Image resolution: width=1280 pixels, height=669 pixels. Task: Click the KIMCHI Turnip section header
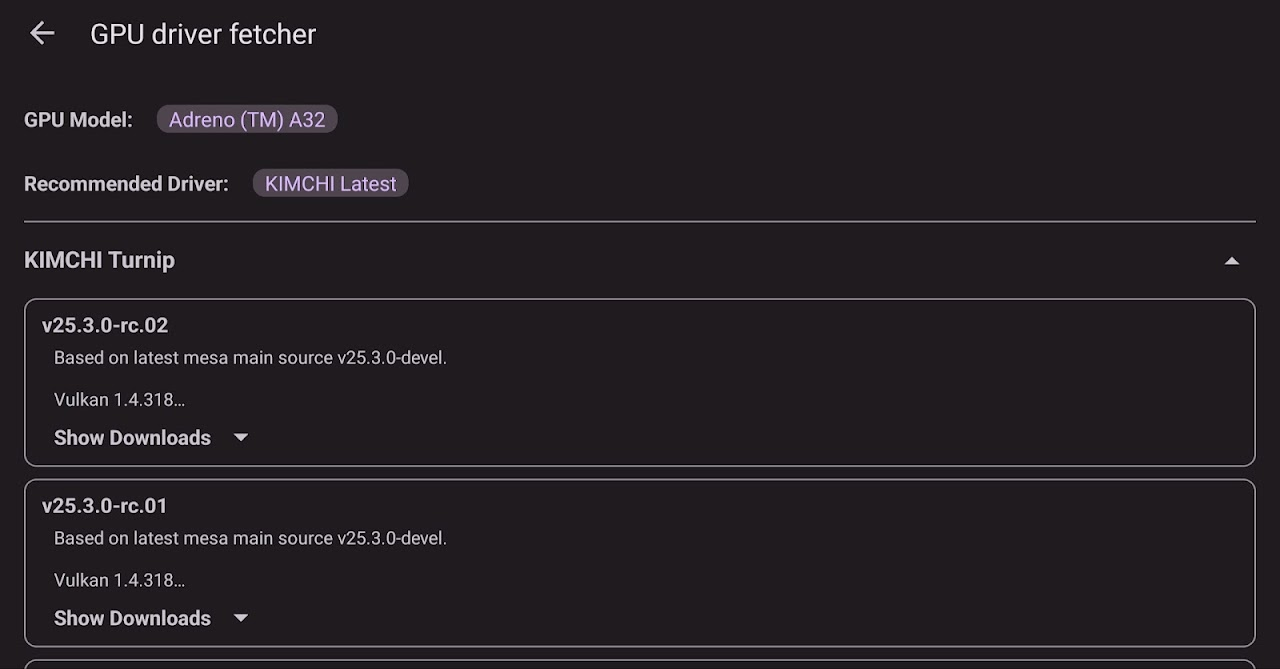click(99, 260)
